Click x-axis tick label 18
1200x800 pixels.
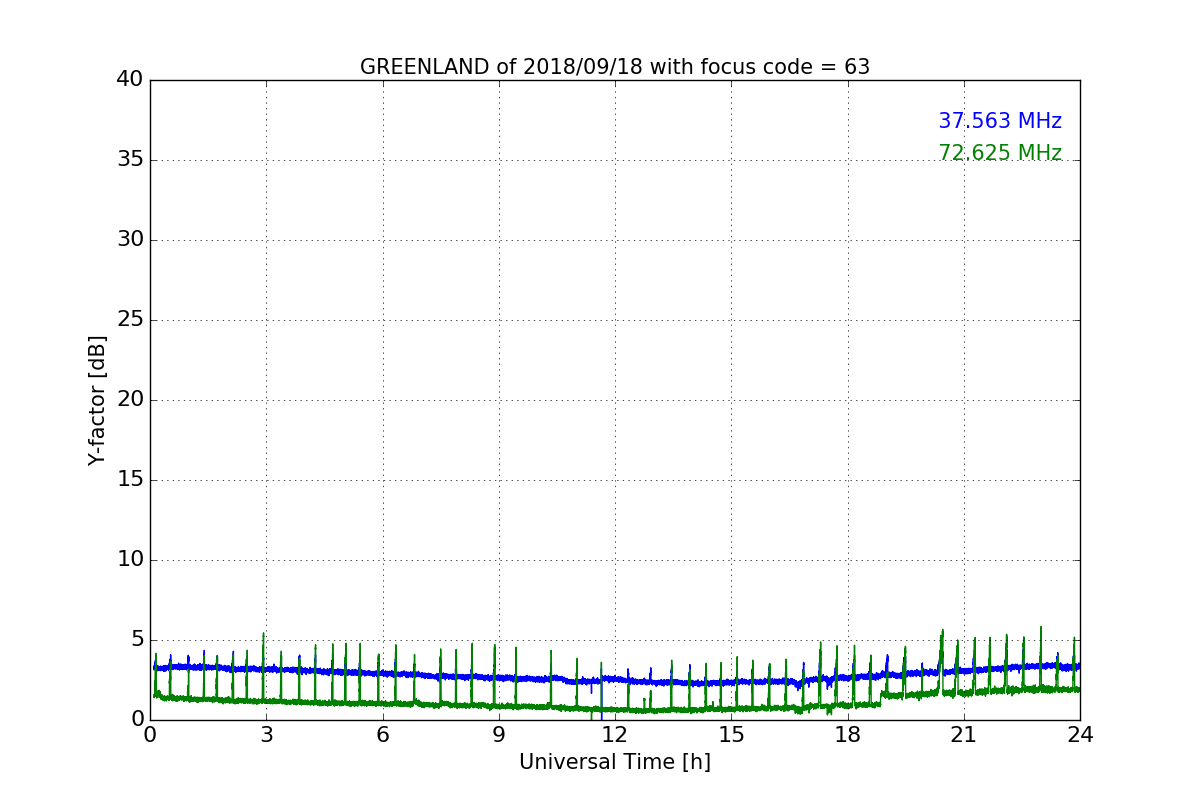pyautogui.click(x=848, y=735)
